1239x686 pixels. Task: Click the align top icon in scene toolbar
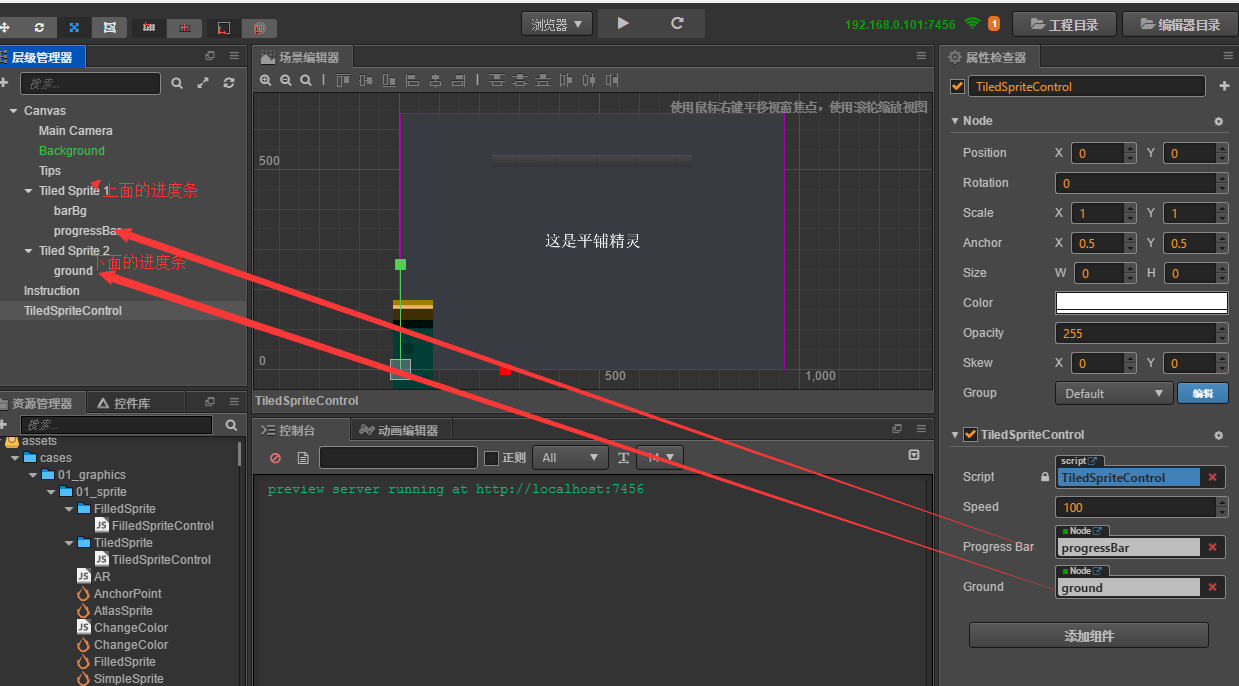click(x=343, y=80)
